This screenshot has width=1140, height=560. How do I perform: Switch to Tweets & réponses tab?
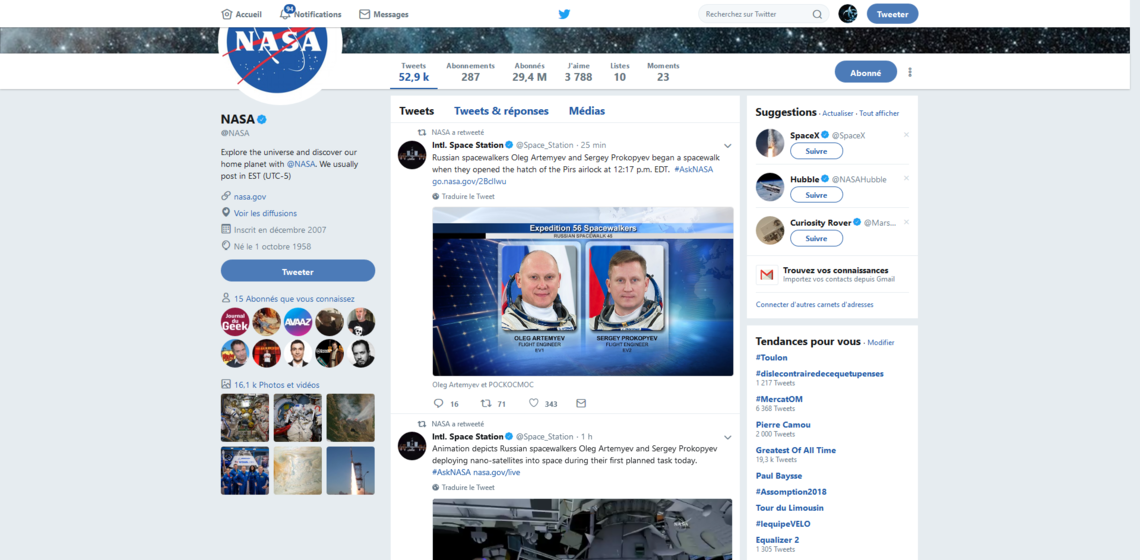click(501, 111)
